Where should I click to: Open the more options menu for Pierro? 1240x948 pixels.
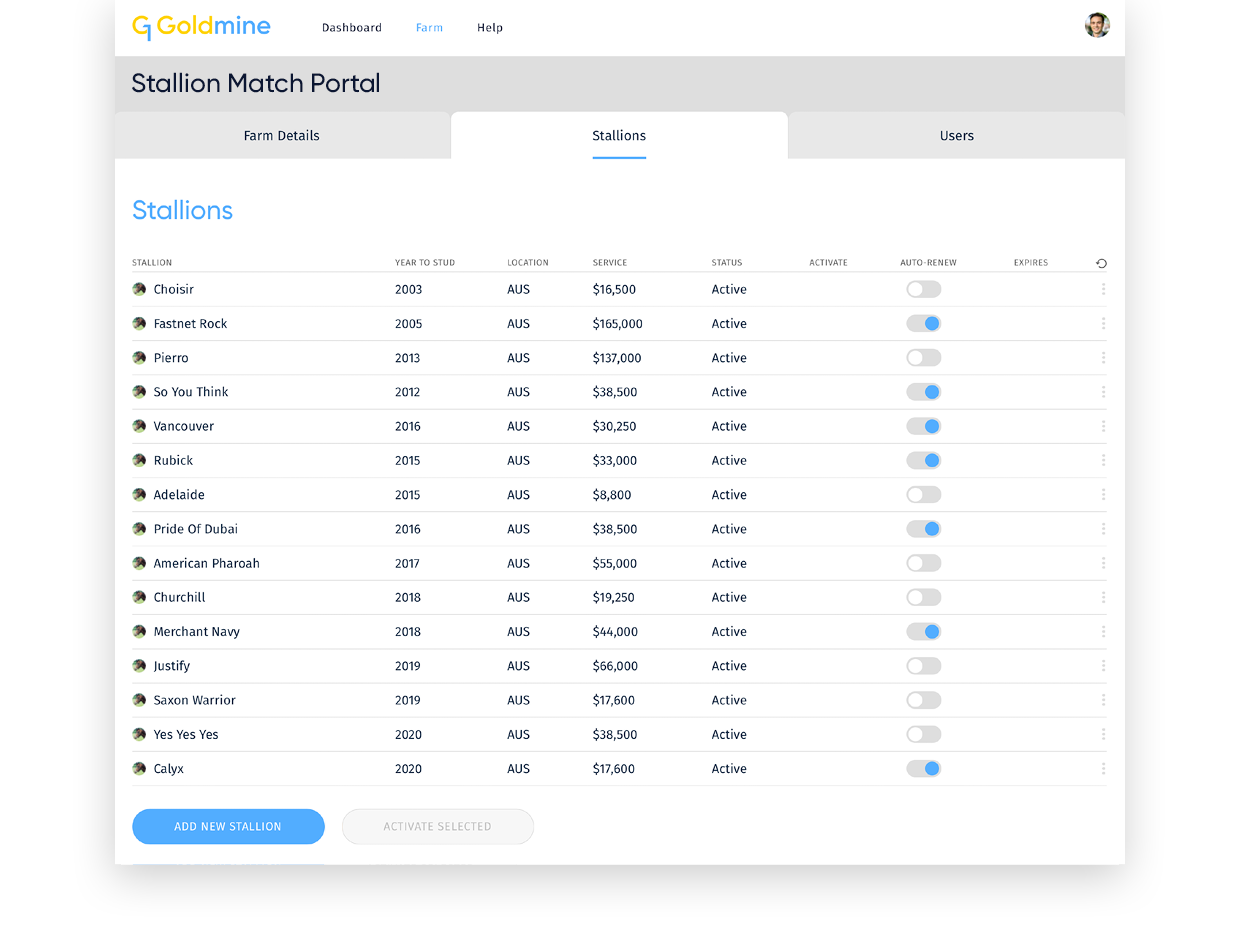coord(1103,358)
